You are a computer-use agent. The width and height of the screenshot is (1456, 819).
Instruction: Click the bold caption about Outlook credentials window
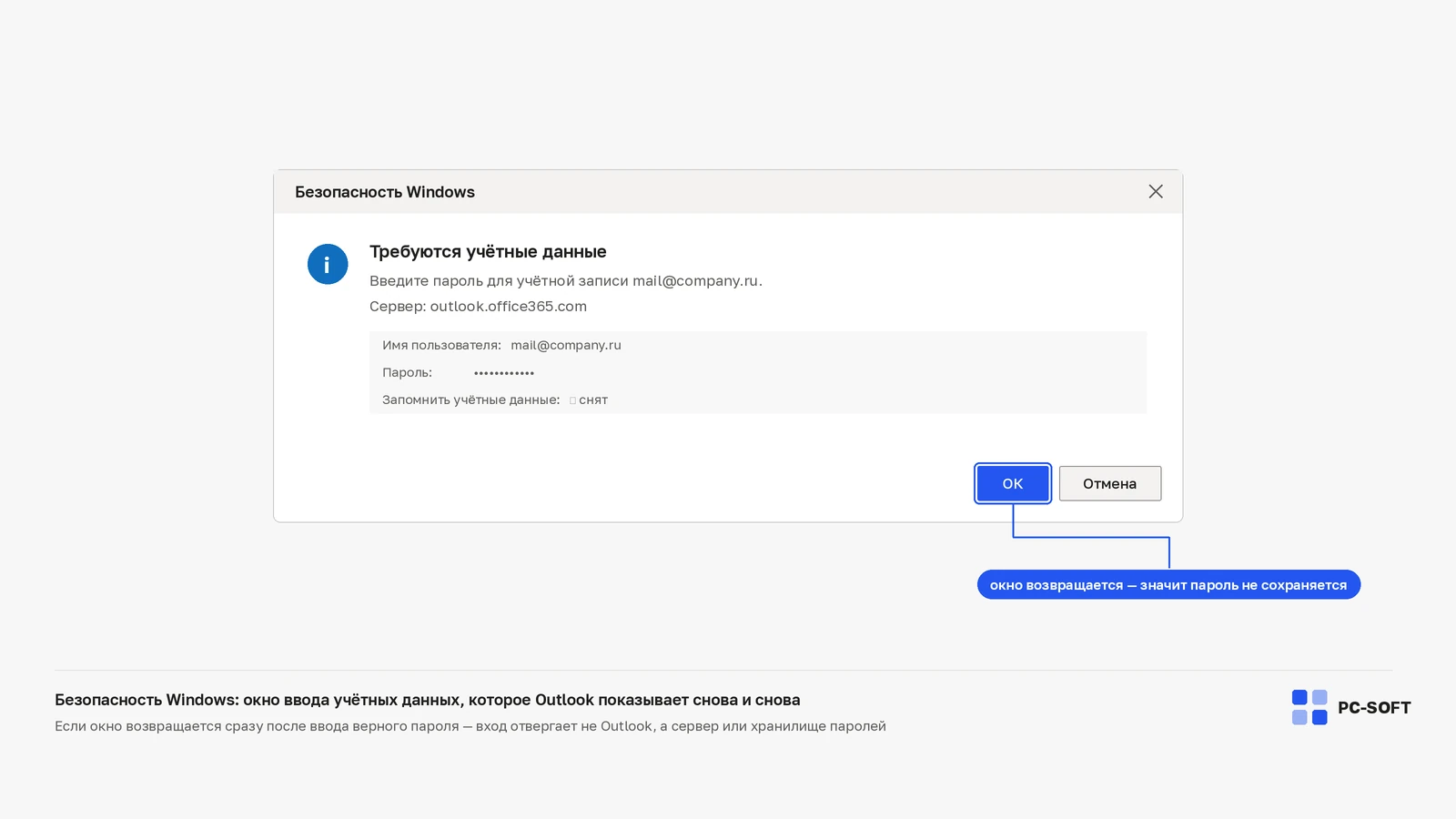coord(428,700)
